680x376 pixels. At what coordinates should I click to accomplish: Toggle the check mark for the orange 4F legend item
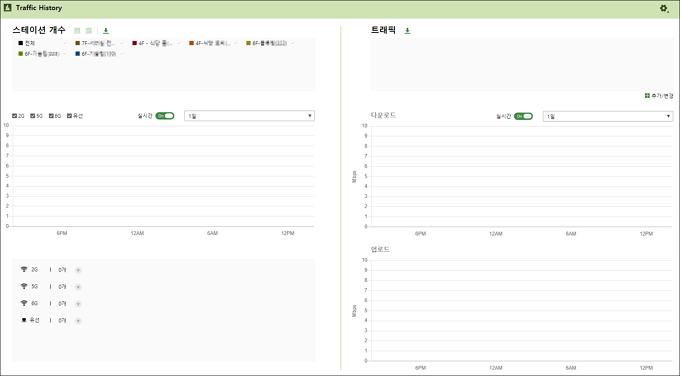(x=235, y=43)
